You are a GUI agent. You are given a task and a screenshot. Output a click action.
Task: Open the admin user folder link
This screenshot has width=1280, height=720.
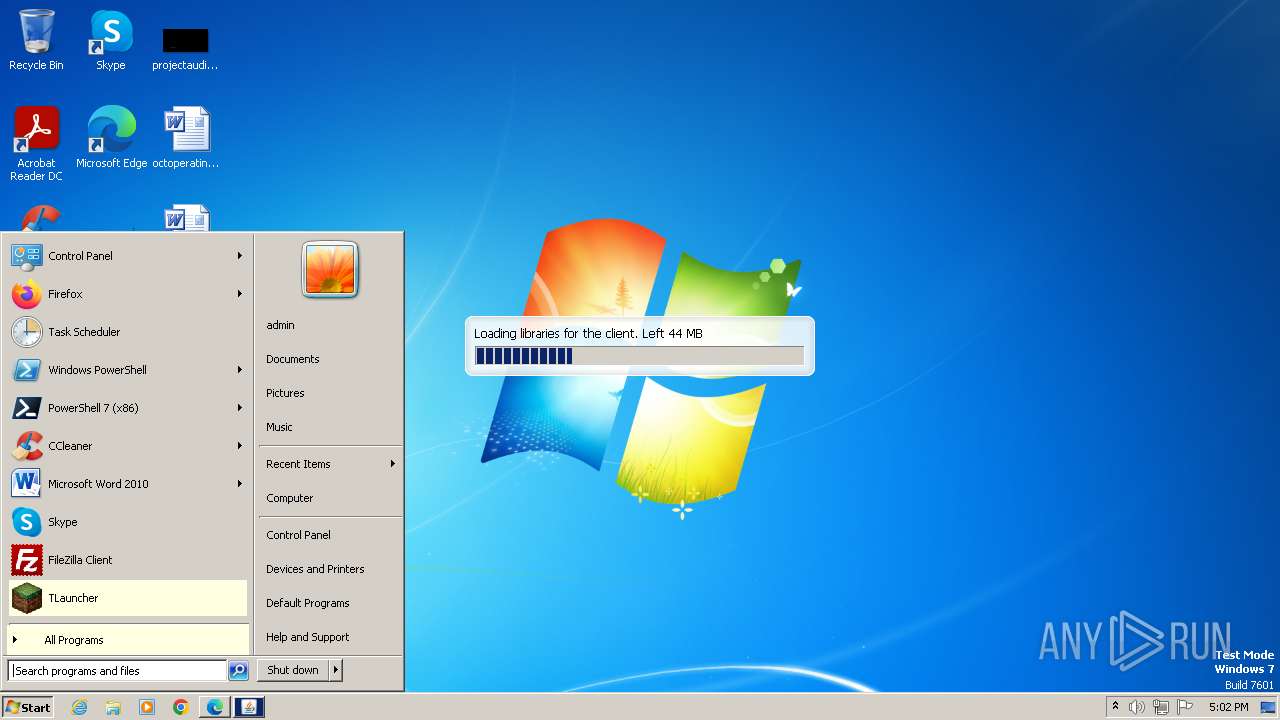coord(280,325)
